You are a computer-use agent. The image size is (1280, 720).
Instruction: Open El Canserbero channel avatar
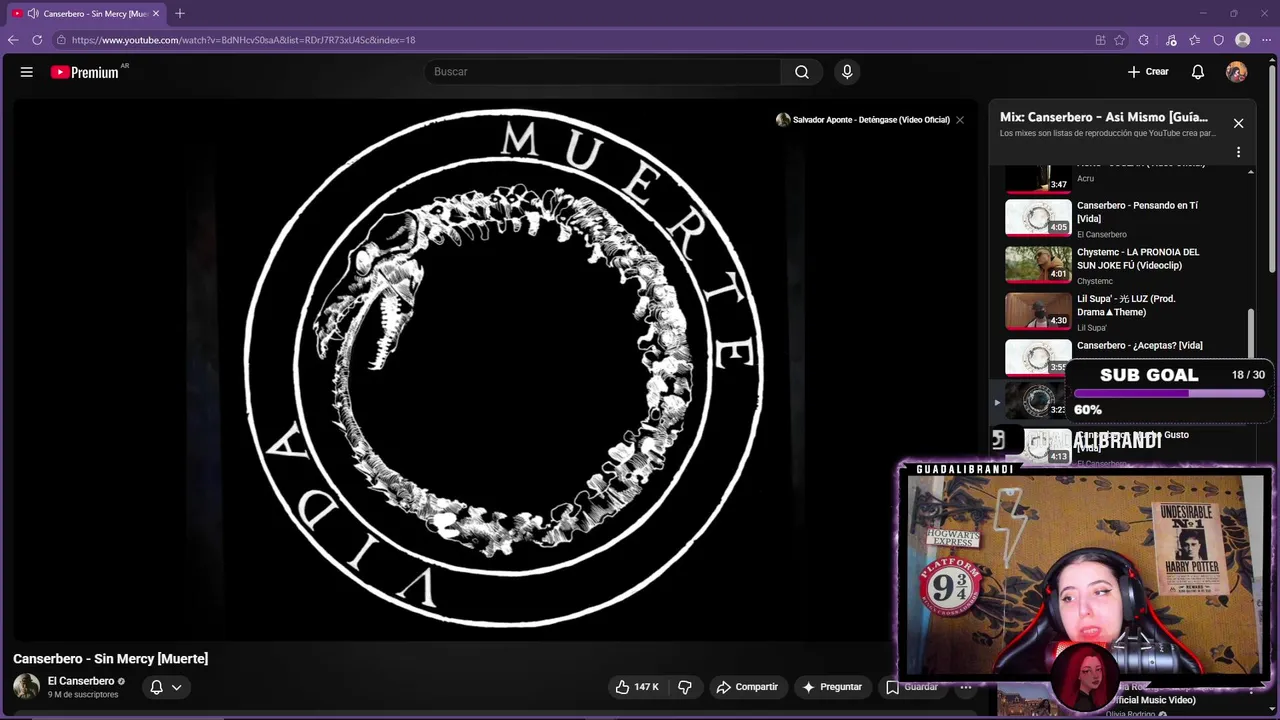point(26,686)
